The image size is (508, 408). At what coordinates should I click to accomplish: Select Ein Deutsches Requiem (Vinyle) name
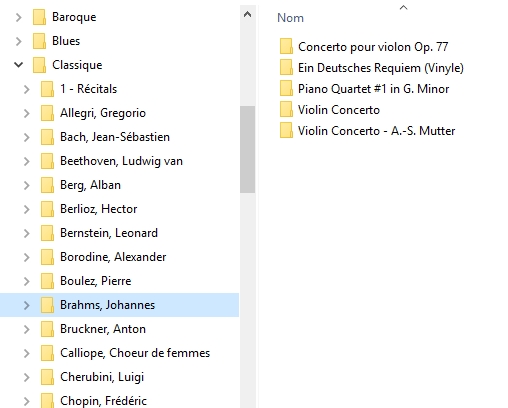tap(381, 68)
